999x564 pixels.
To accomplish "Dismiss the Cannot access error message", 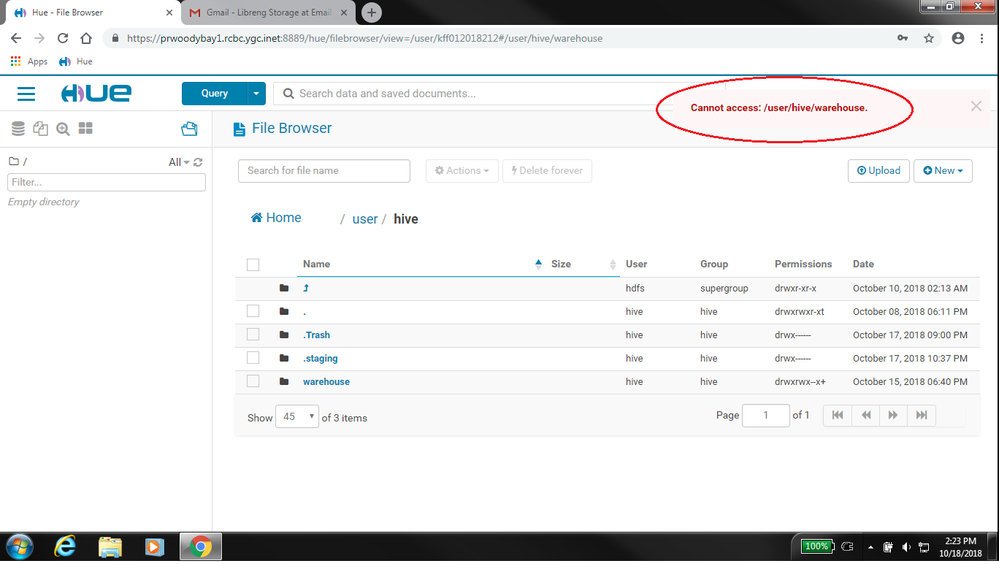I will (x=976, y=106).
